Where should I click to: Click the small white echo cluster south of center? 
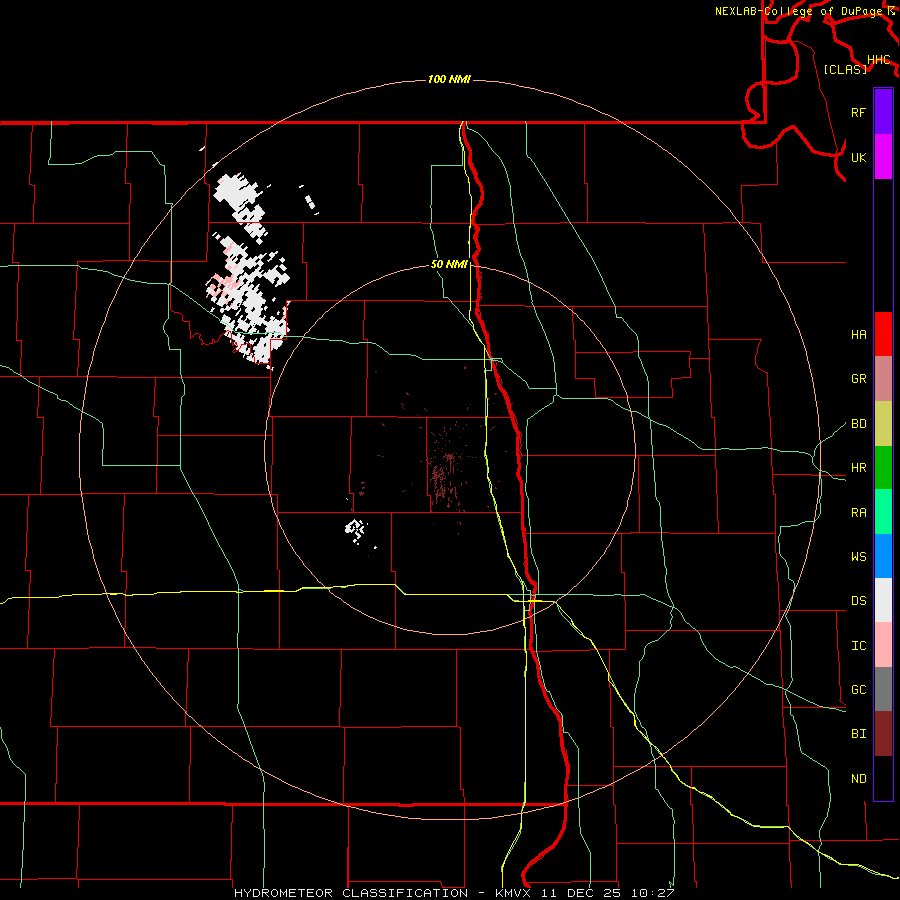tap(356, 530)
